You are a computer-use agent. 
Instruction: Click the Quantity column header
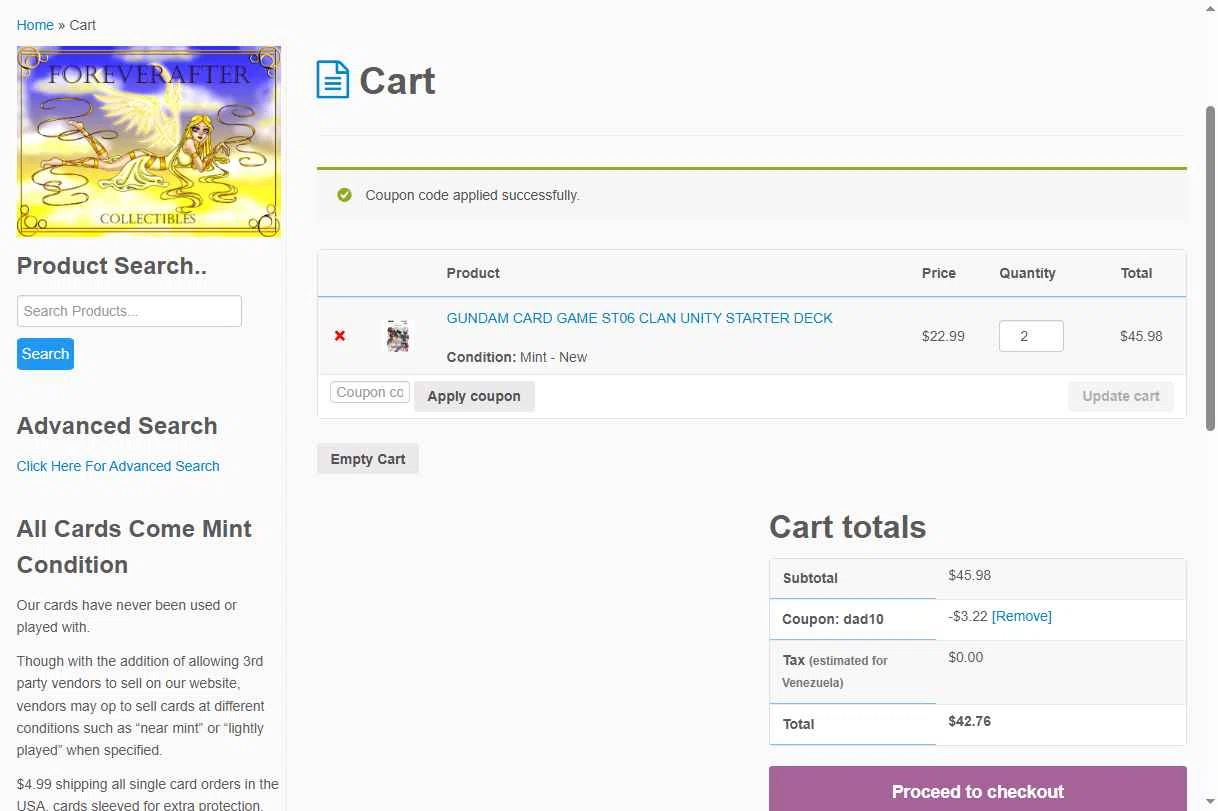pos(1027,273)
